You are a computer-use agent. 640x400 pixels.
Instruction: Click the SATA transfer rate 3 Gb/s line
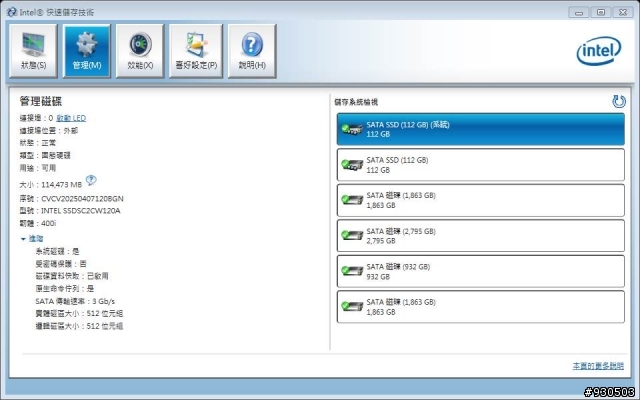click(75, 301)
